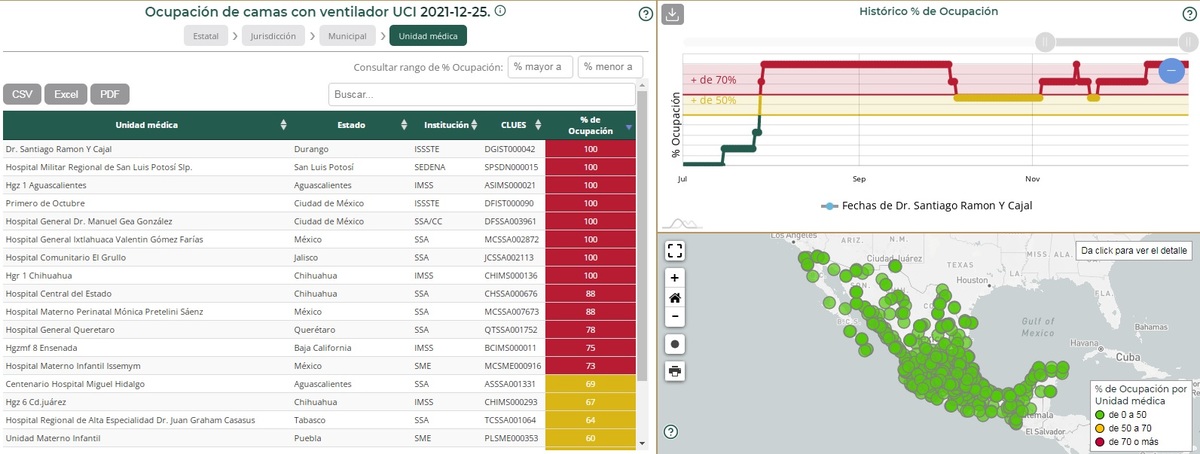Reset the map to home extent
Screen dimensions: 1200x454
tap(676, 298)
